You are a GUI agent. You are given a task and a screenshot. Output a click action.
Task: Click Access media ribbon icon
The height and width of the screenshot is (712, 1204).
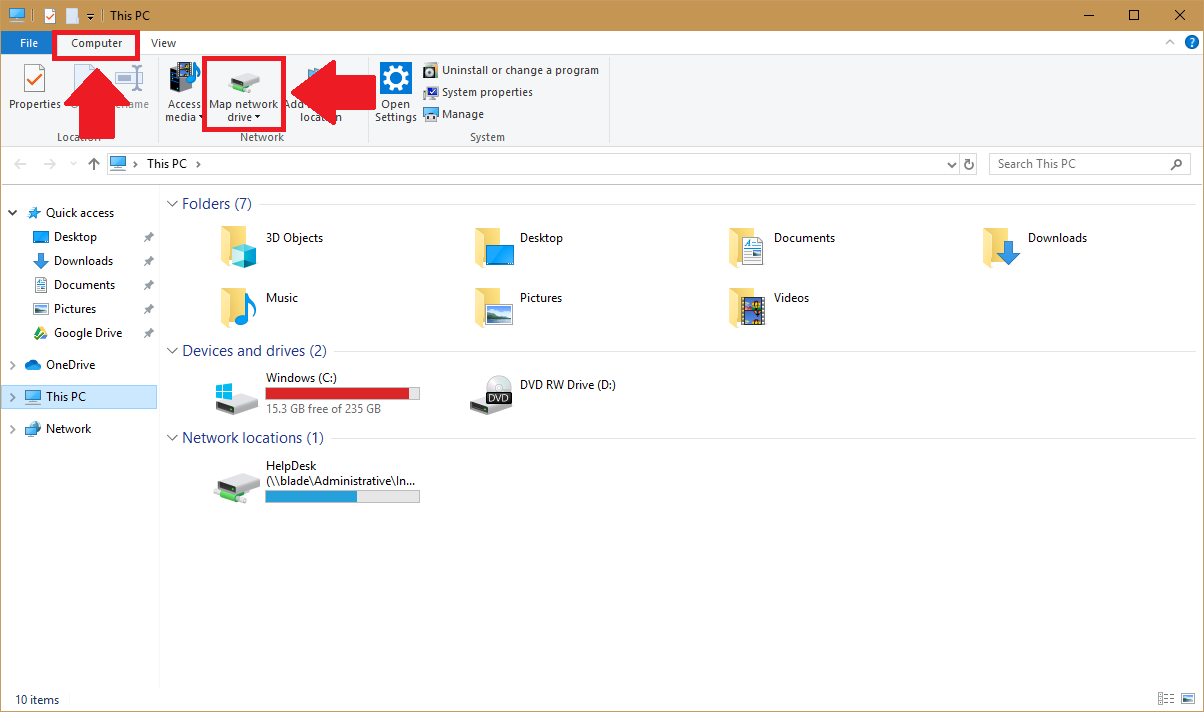[183, 80]
